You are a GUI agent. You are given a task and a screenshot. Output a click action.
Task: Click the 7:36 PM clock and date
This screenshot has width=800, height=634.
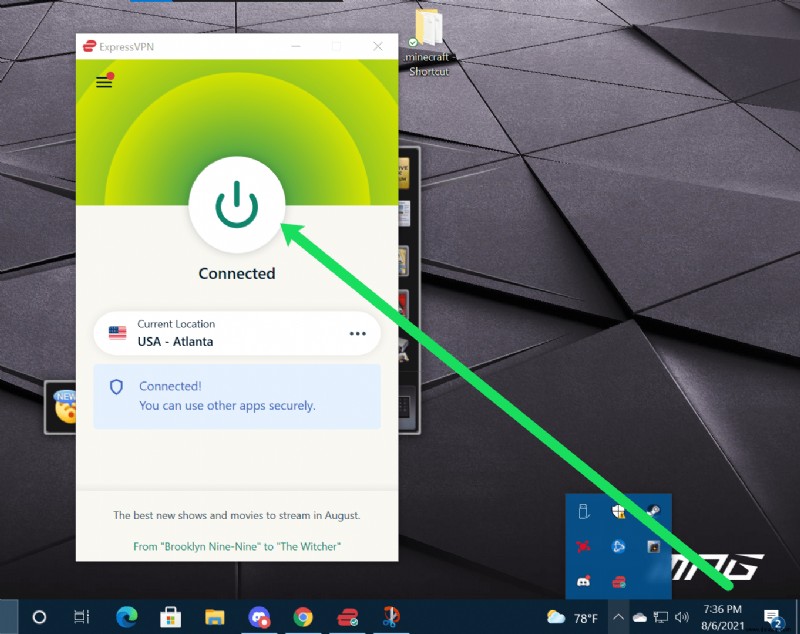pyautogui.click(x=722, y=617)
